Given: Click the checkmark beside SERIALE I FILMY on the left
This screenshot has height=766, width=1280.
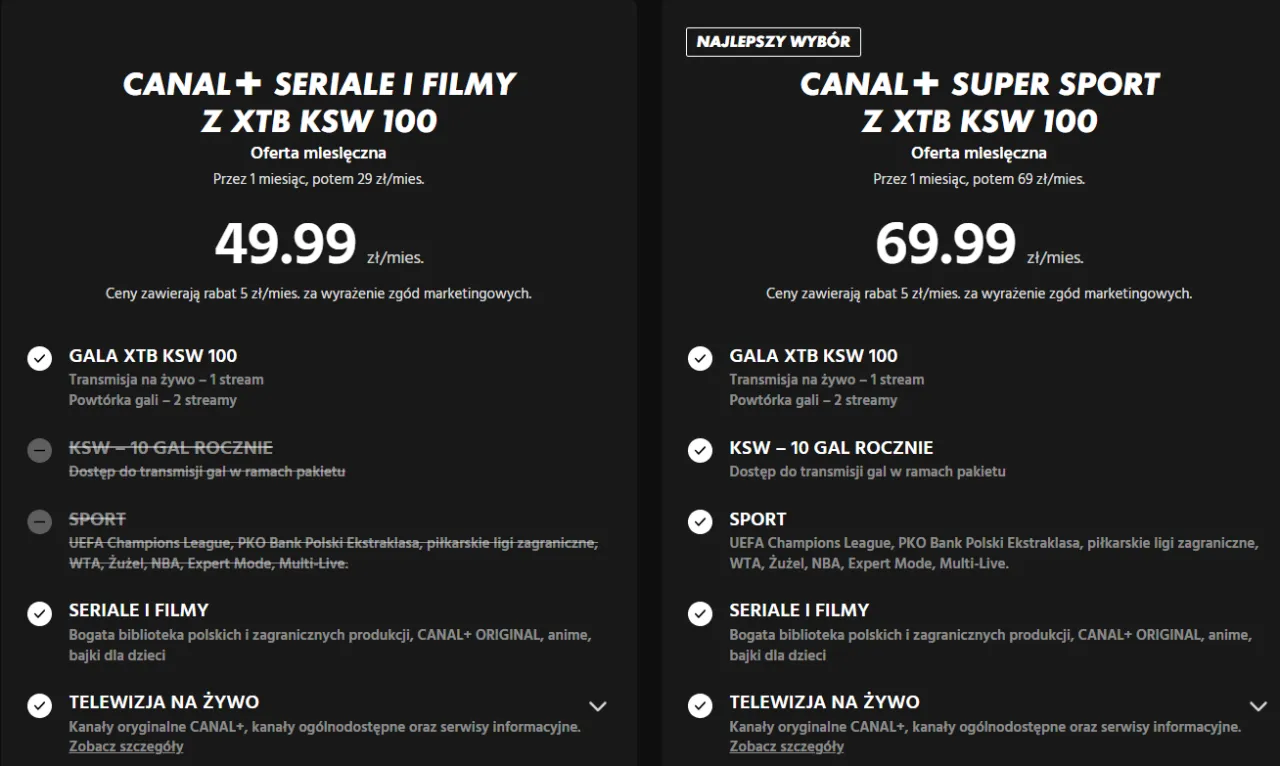Looking at the screenshot, I should [39, 614].
